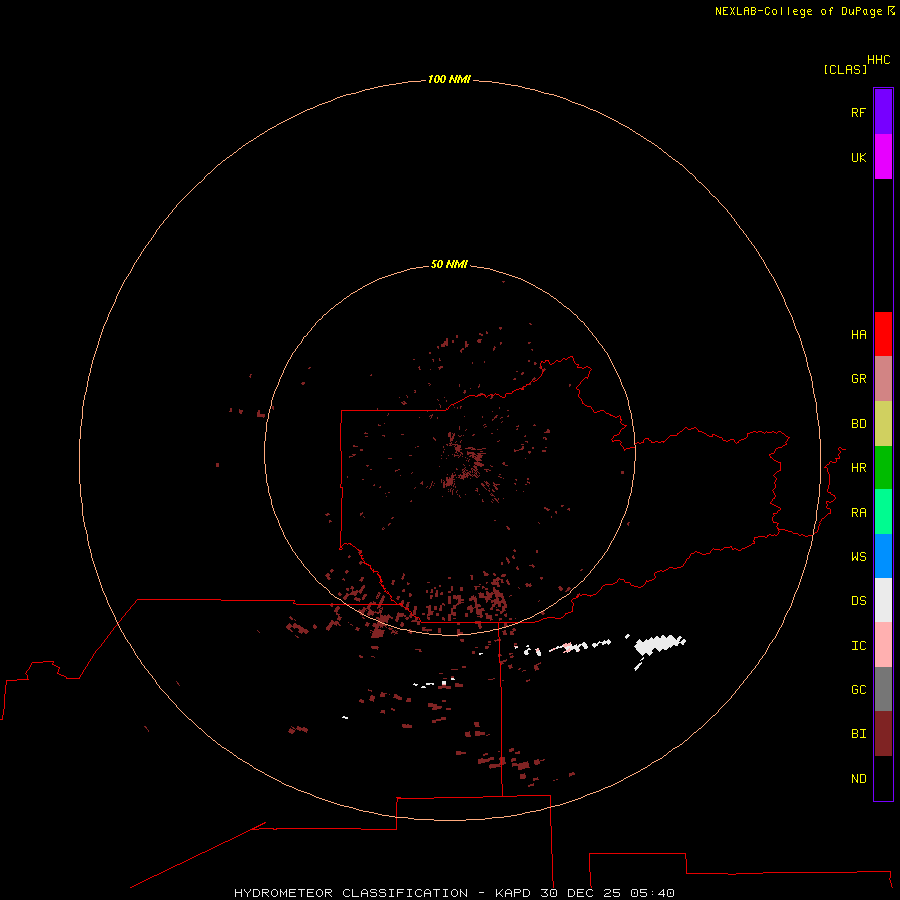Viewport: 900px width, 900px height.
Task: Click the RA light green swatch
Action: [883, 512]
